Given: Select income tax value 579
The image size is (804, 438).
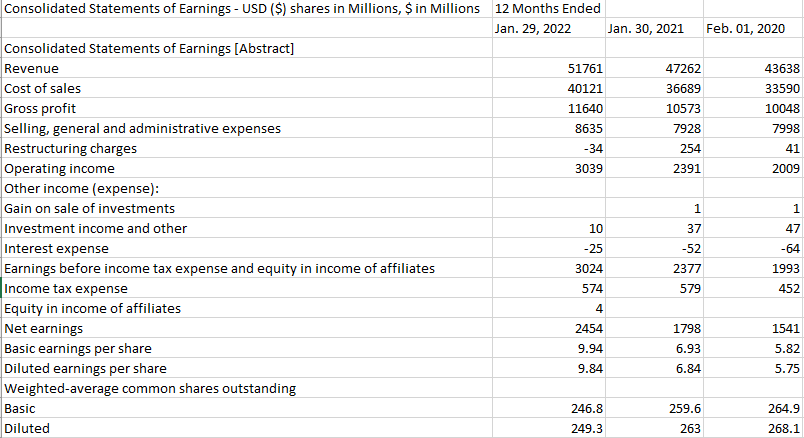Looking at the screenshot, I should point(690,289).
